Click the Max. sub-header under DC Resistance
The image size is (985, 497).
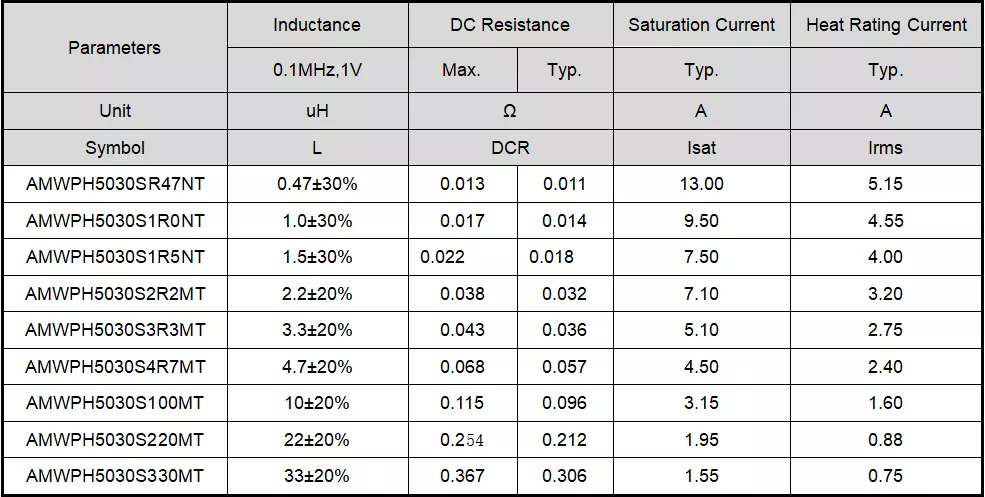pyautogui.click(x=462, y=71)
